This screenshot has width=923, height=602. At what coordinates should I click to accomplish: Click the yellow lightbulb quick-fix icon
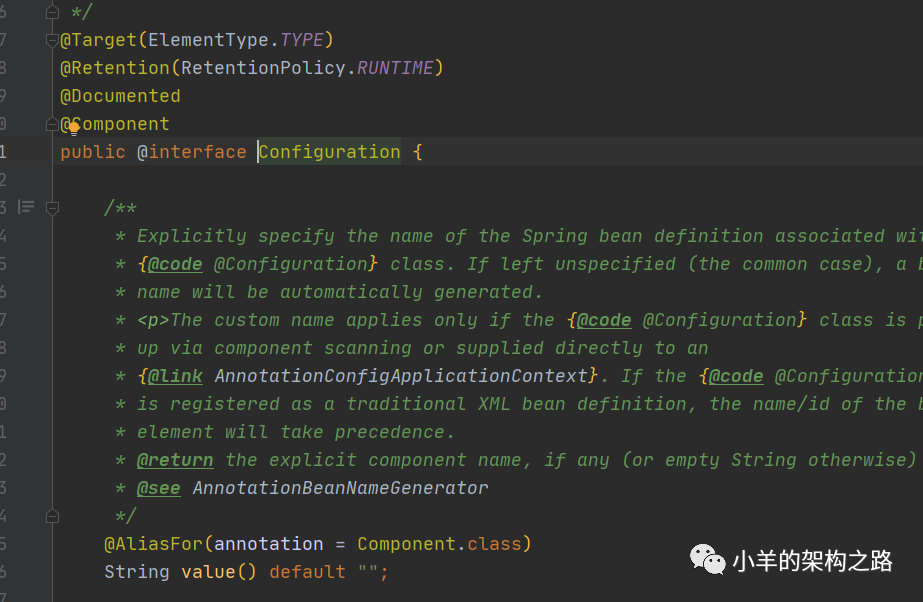pos(73,128)
